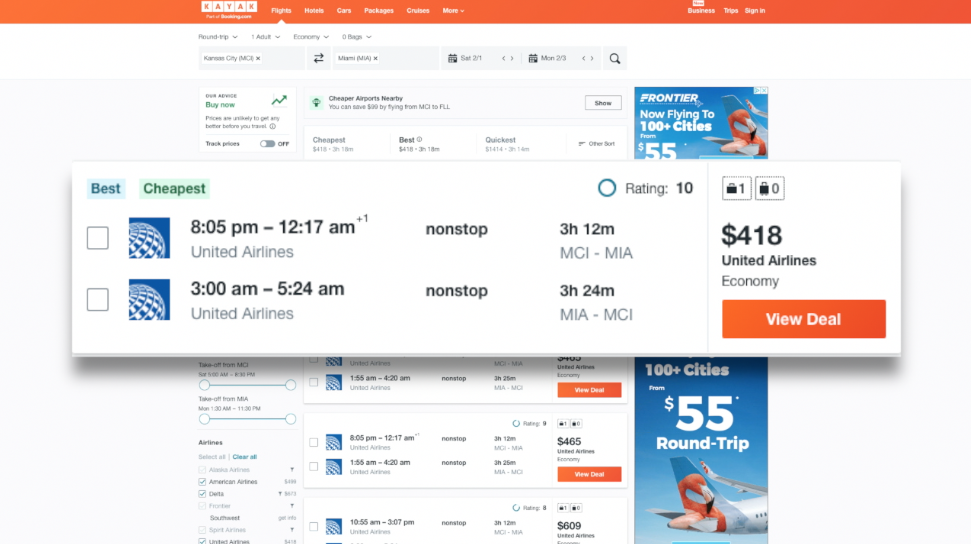The image size is (971, 544).
Task: Go to previous return date
Action: (583, 58)
